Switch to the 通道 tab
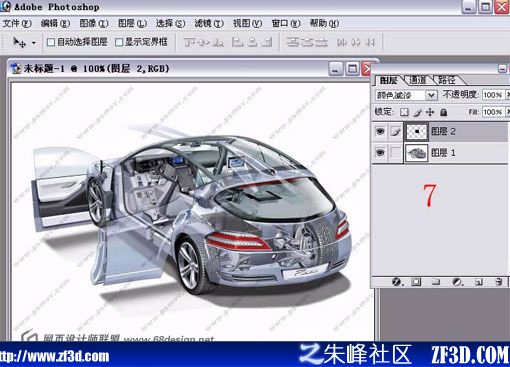This screenshot has height=367, width=510. pyautogui.click(x=417, y=80)
